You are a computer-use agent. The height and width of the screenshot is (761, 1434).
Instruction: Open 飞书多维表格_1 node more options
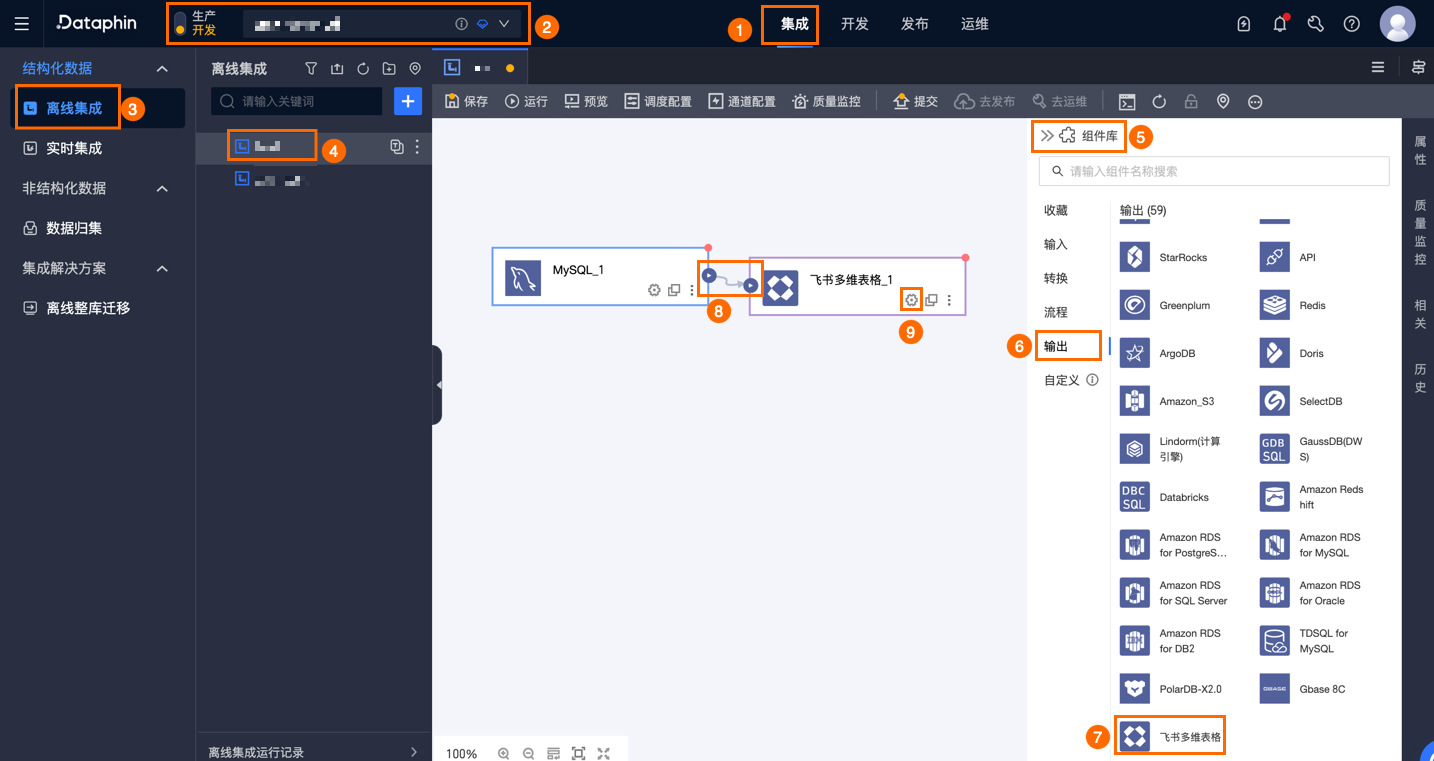click(x=949, y=300)
